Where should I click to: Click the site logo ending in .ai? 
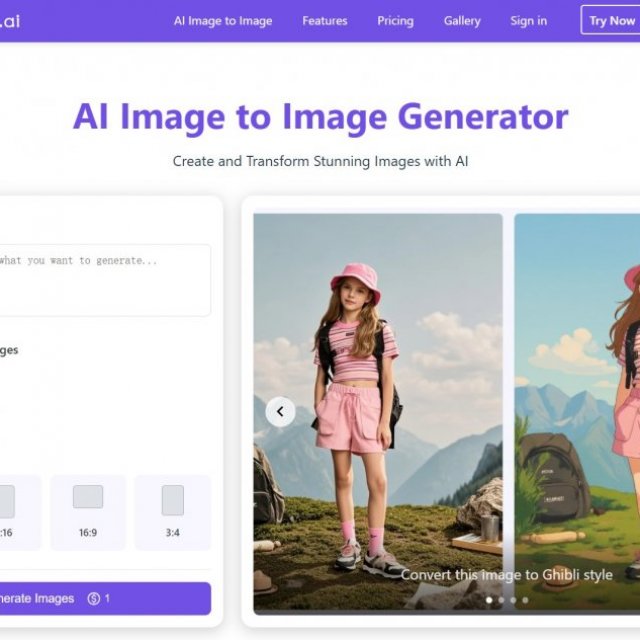[10, 21]
